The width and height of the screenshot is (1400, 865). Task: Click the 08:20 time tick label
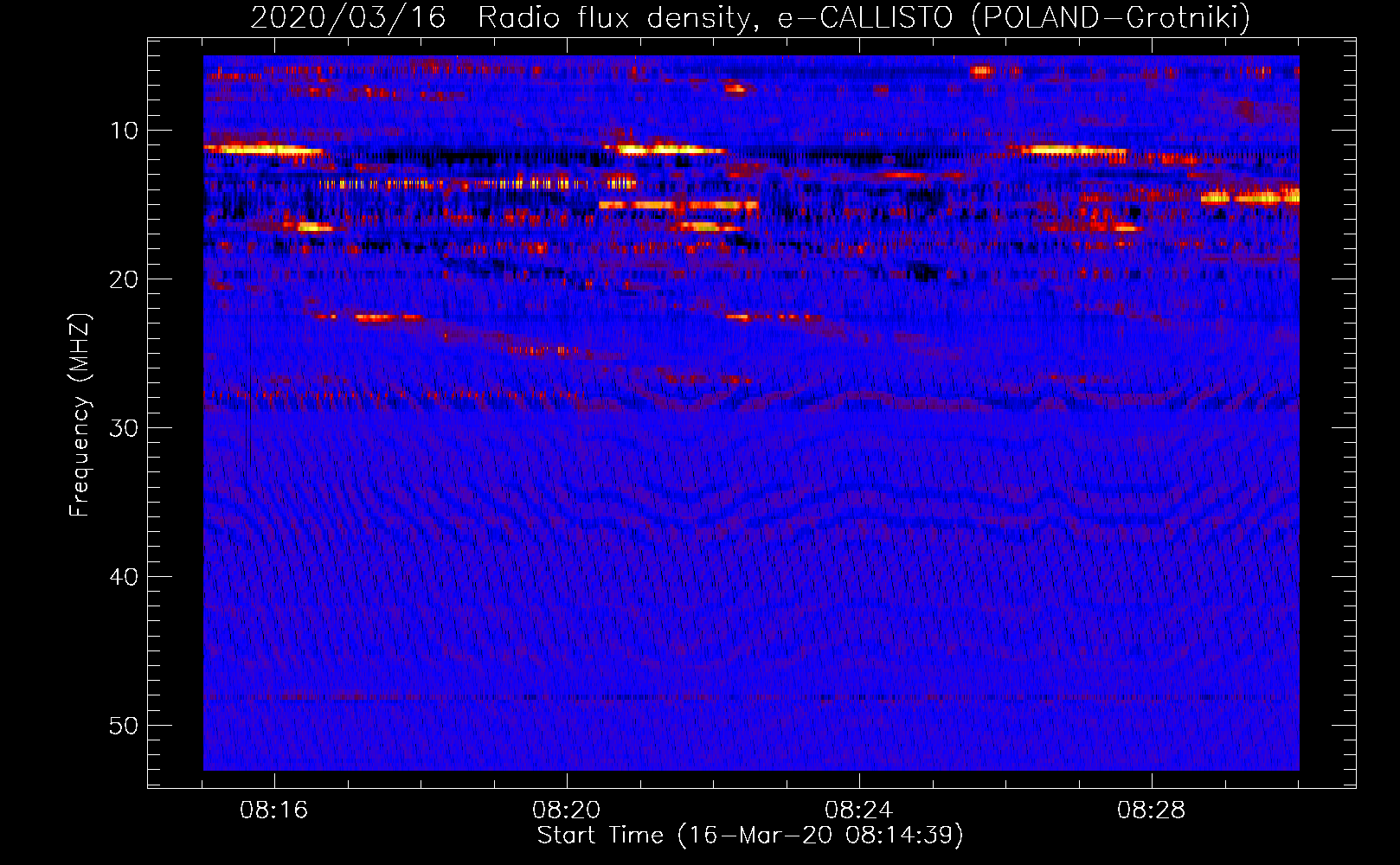coord(567,811)
